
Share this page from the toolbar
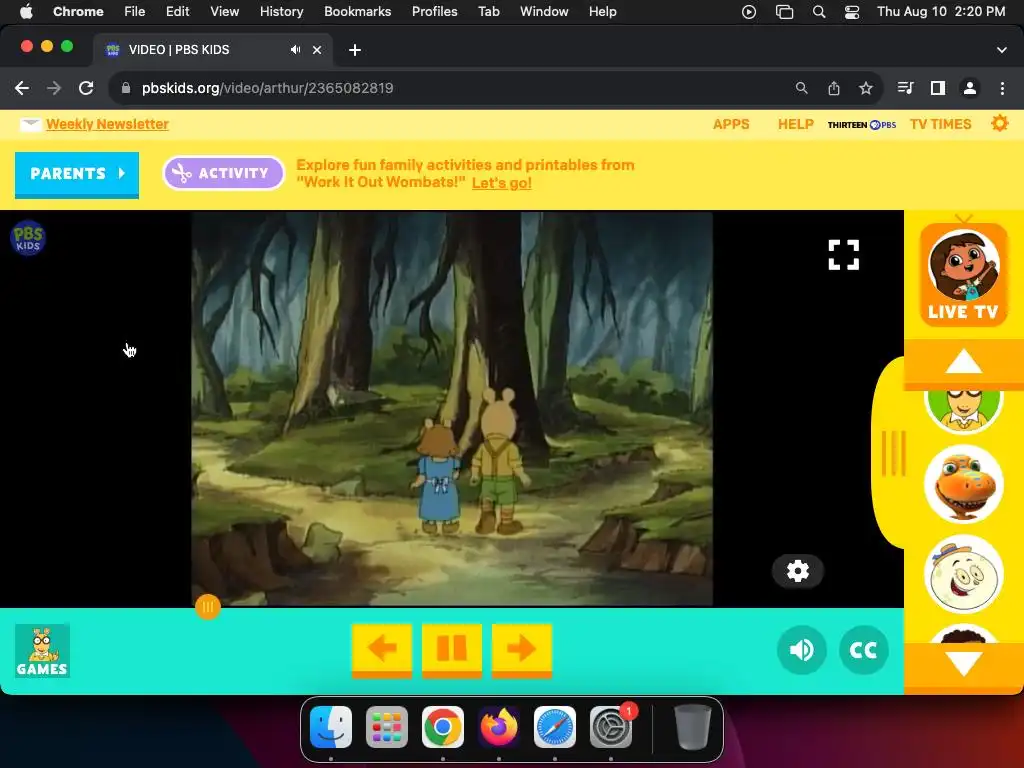point(834,88)
